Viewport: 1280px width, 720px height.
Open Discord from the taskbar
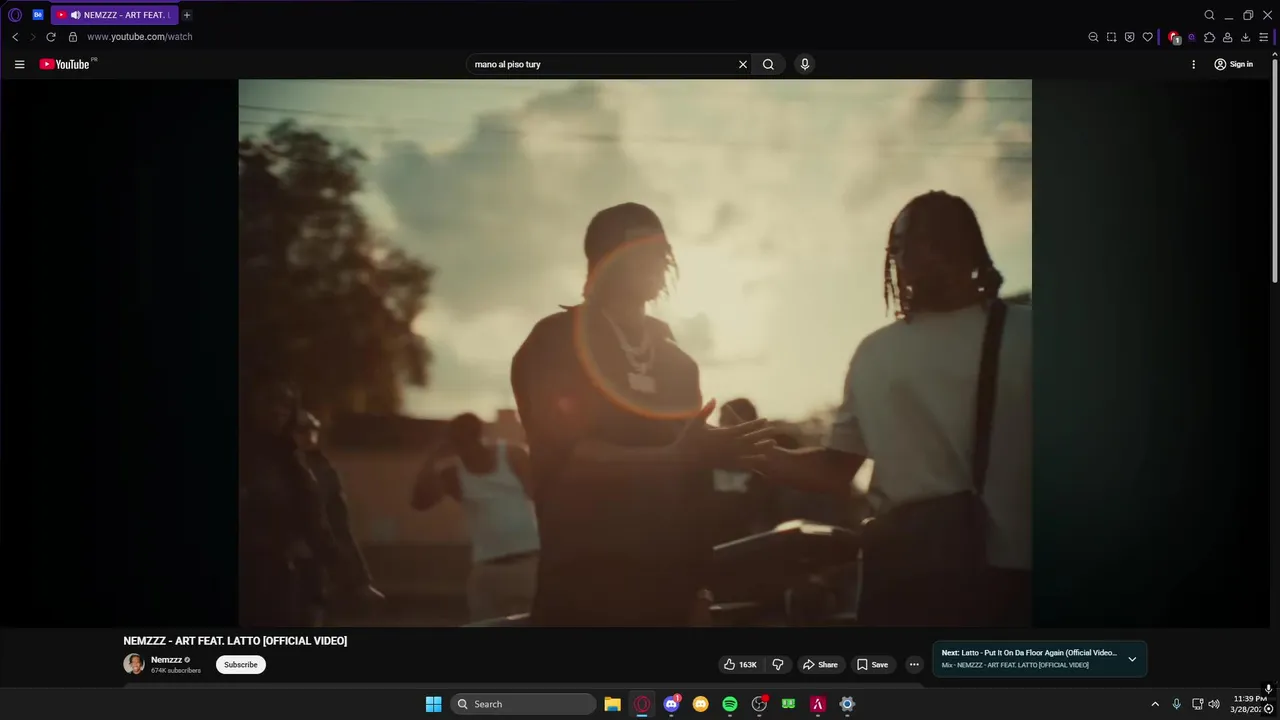pyautogui.click(x=671, y=704)
